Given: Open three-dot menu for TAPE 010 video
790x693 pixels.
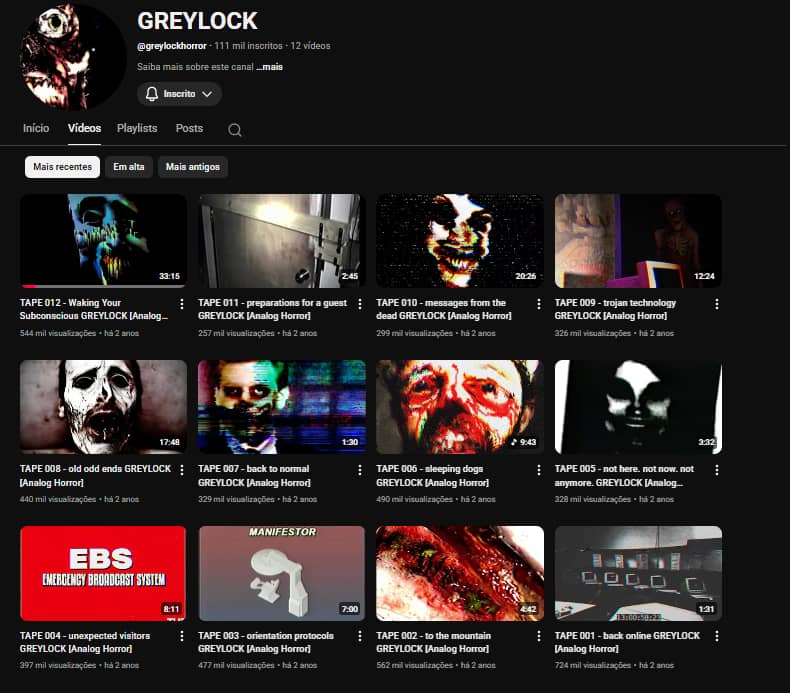Looking at the screenshot, I should (x=538, y=304).
